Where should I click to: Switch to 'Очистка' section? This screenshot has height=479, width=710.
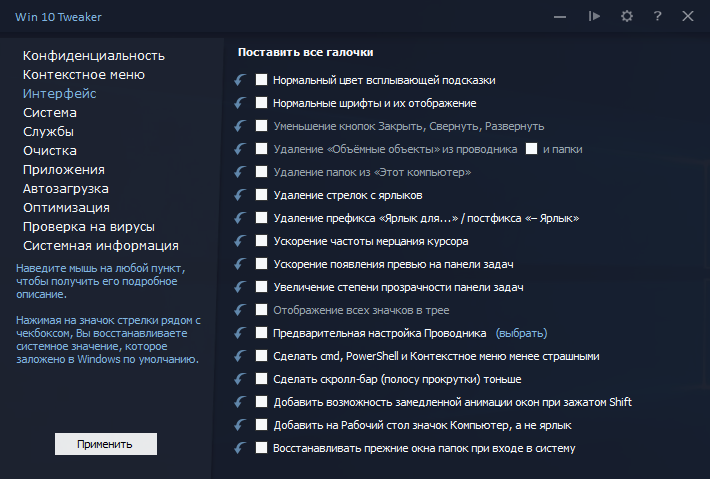50,151
